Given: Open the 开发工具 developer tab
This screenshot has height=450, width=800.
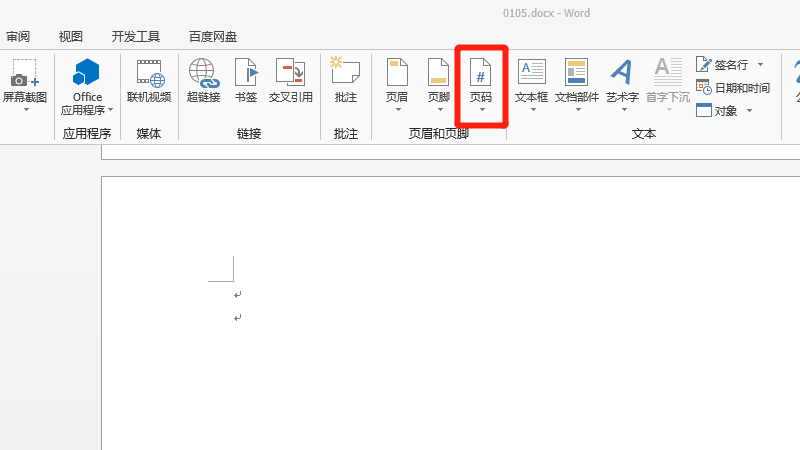Looking at the screenshot, I should pos(135,36).
